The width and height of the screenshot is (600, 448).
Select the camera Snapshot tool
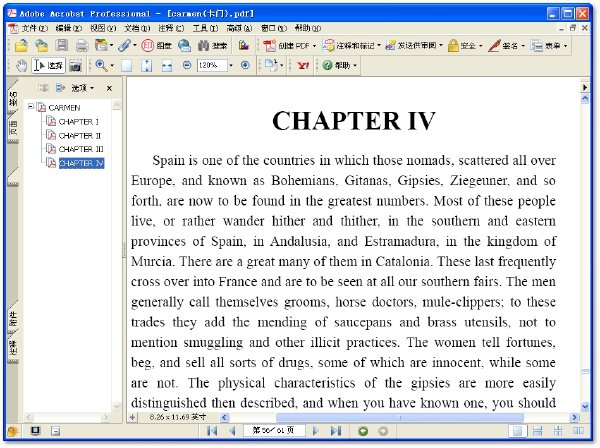tap(75, 66)
